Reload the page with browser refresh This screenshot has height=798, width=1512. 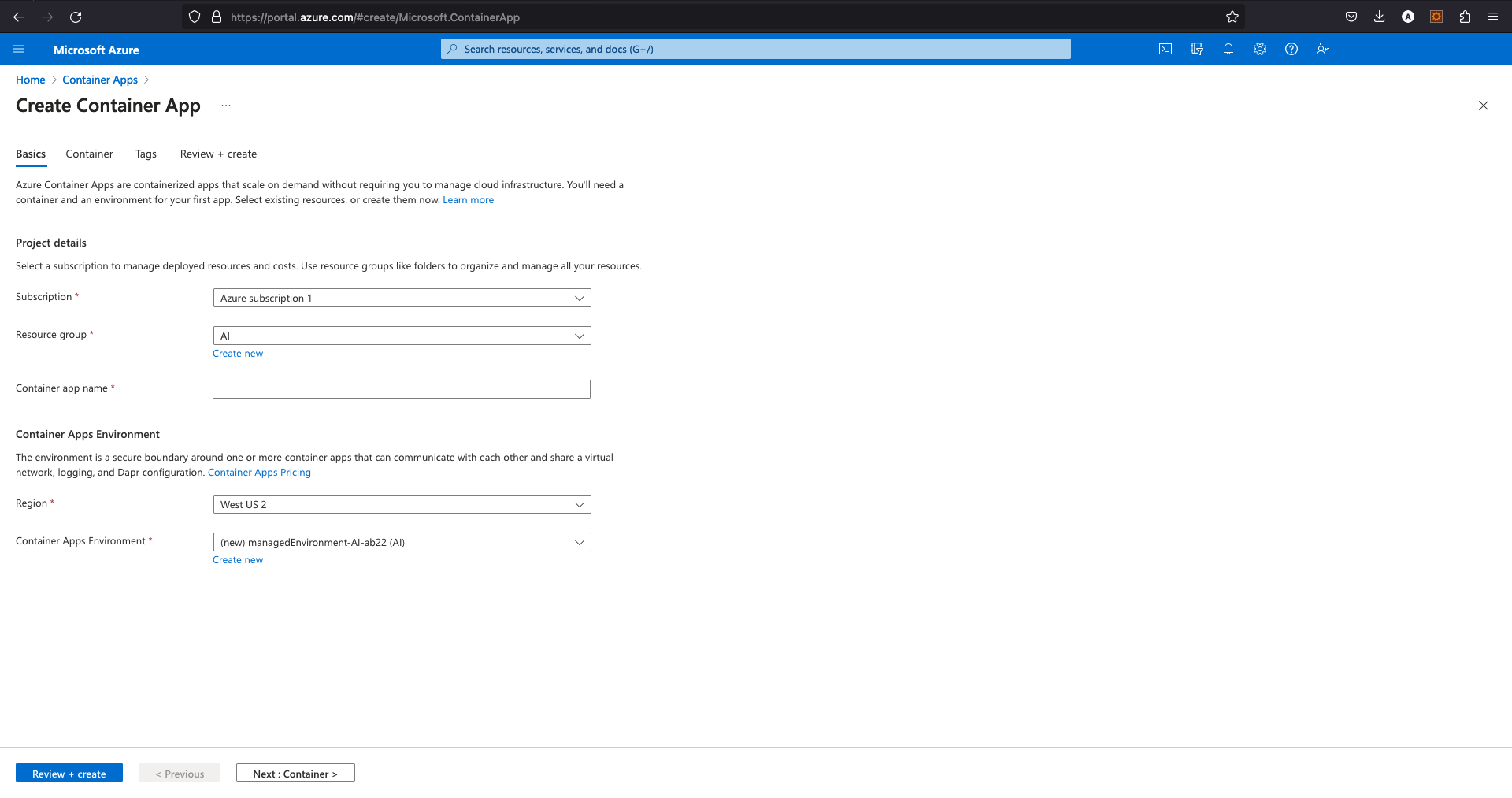[x=76, y=17]
